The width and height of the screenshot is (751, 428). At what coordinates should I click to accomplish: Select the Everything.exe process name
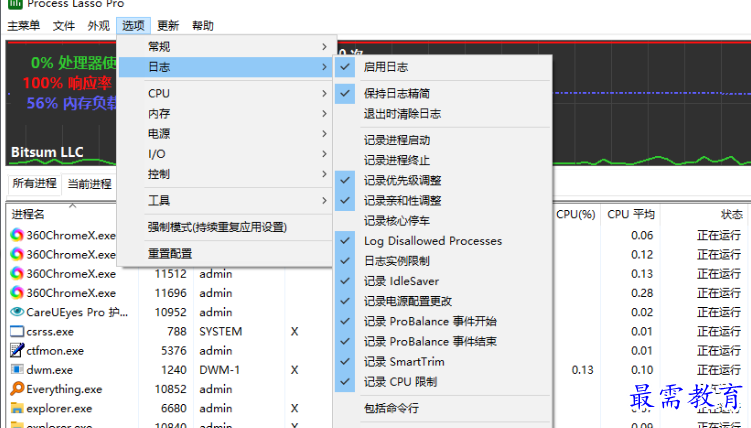click(64, 389)
